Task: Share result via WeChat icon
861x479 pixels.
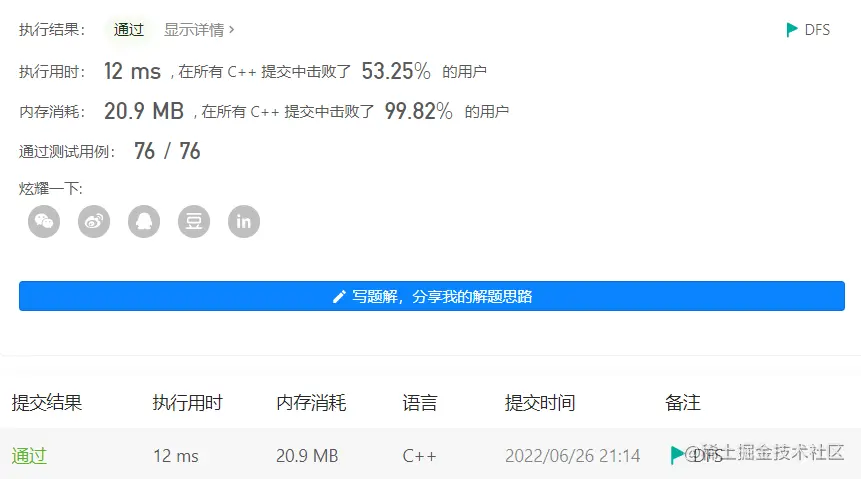Action: coord(44,221)
